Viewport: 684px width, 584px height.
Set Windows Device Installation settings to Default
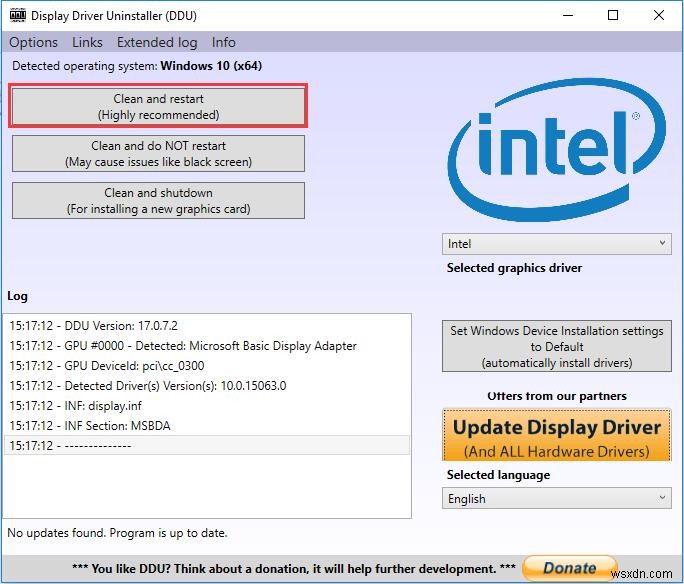556,346
